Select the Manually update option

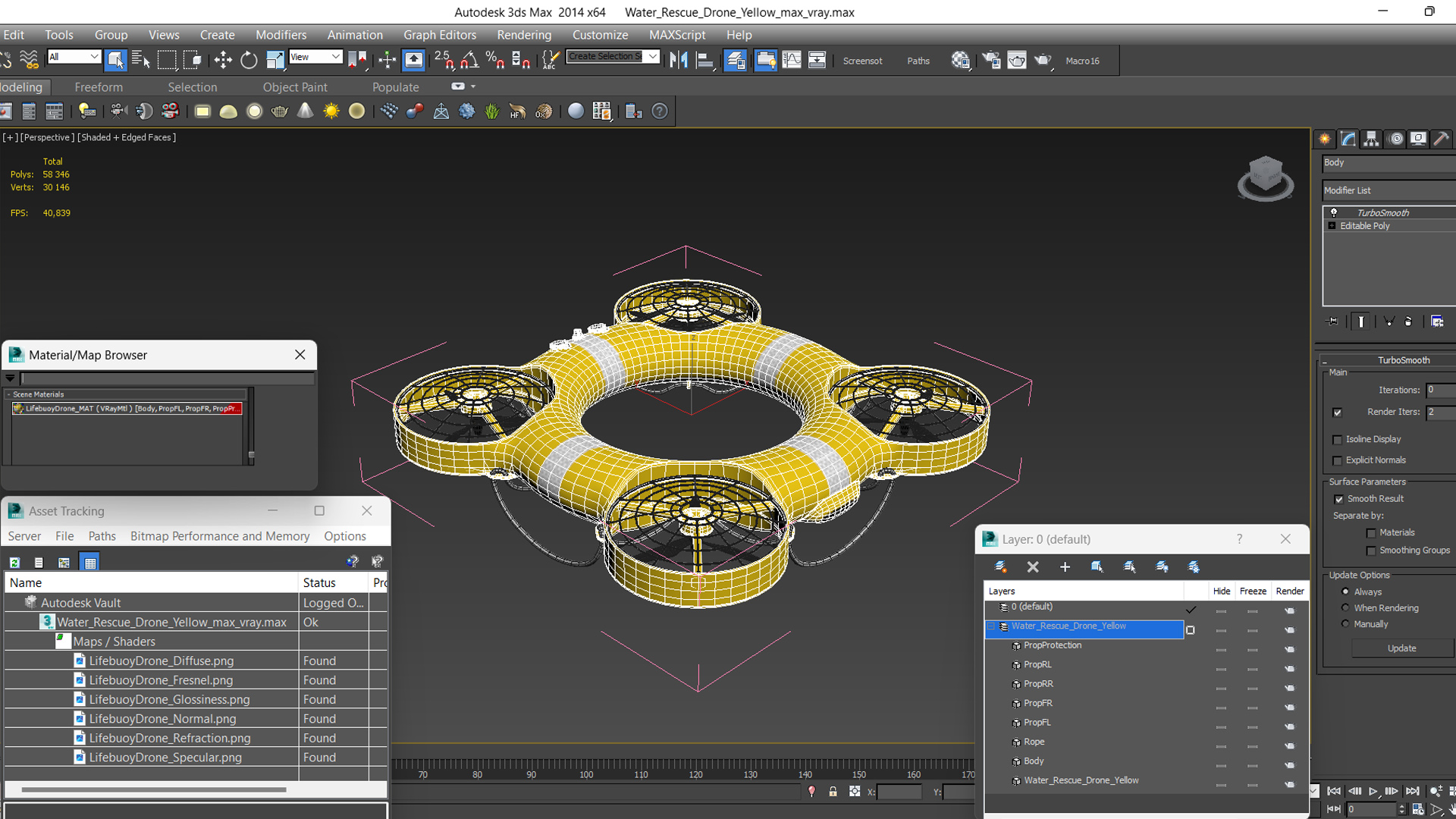(1345, 623)
